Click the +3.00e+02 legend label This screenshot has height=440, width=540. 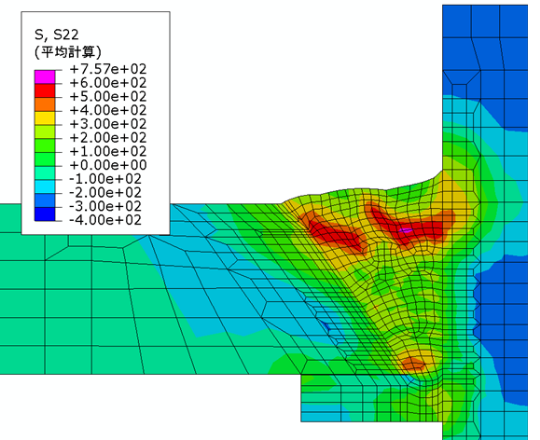(x=108, y=124)
